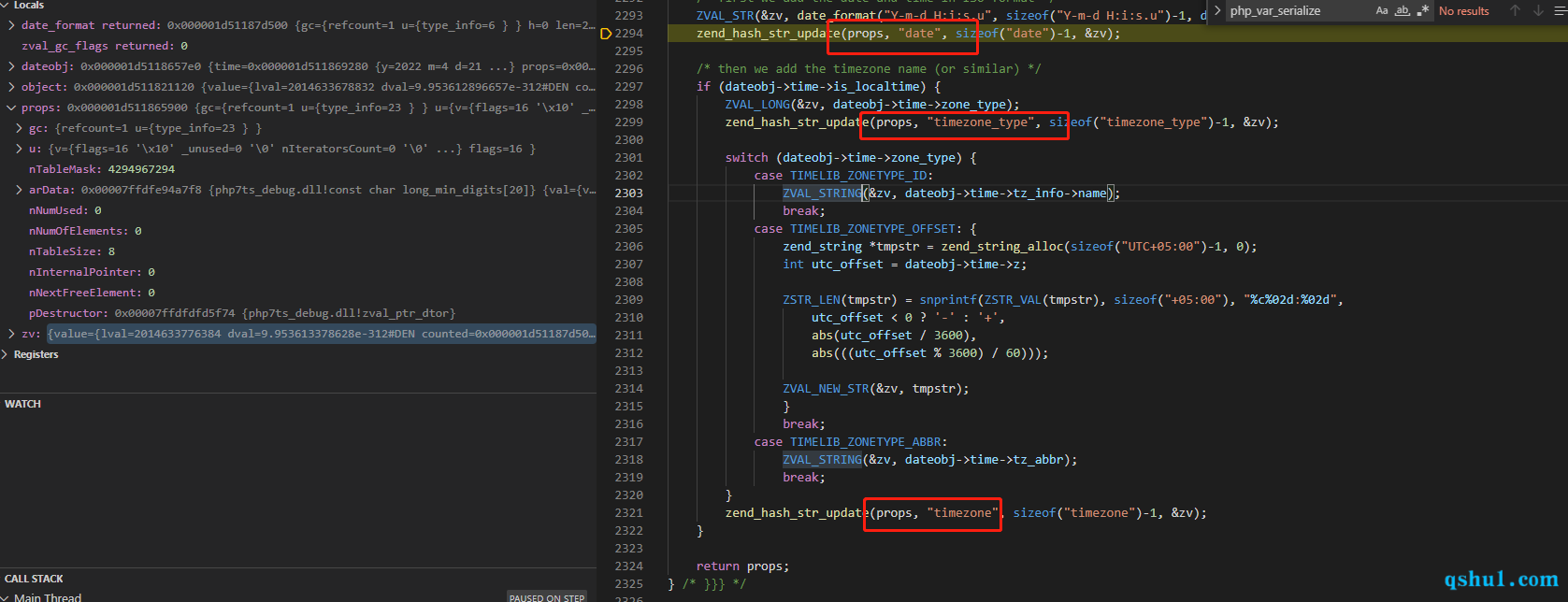Select the pDestructor variable row
The width and height of the screenshot is (1568, 602).
coord(298,313)
